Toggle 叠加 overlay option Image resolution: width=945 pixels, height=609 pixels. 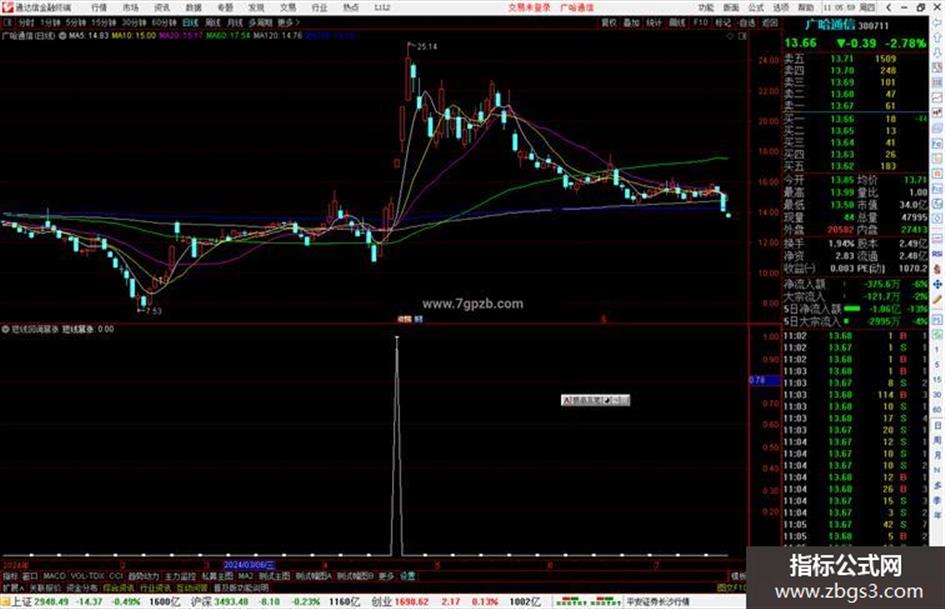(x=631, y=22)
